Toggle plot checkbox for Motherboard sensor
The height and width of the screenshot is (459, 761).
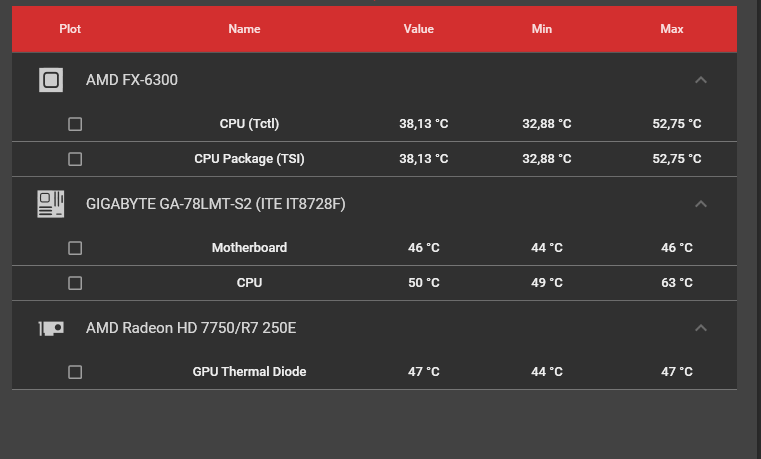point(75,248)
